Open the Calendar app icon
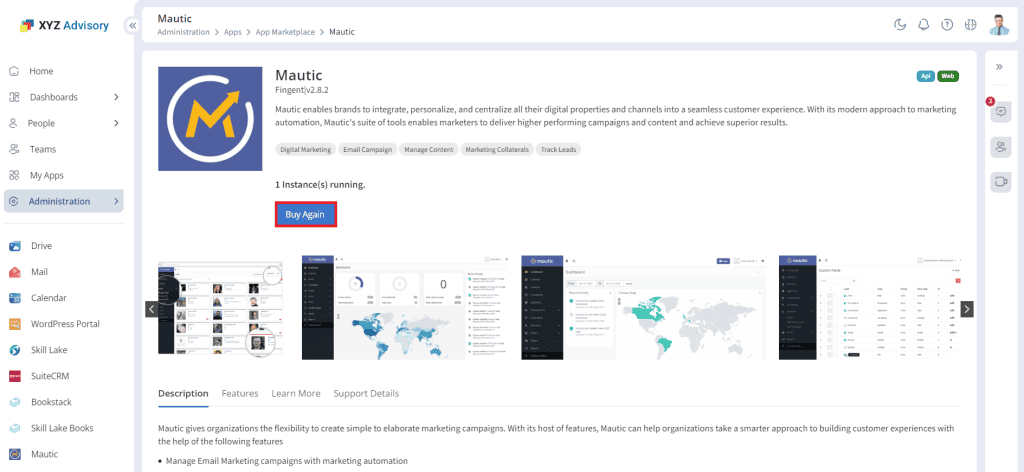The width and height of the screenshot is (1024, 472). [16, 298]
